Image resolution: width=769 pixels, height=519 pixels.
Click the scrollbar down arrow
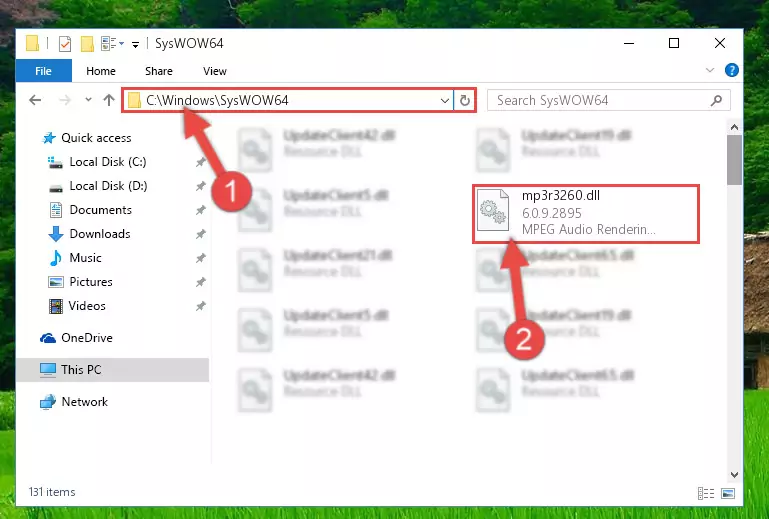pos(734,475)
